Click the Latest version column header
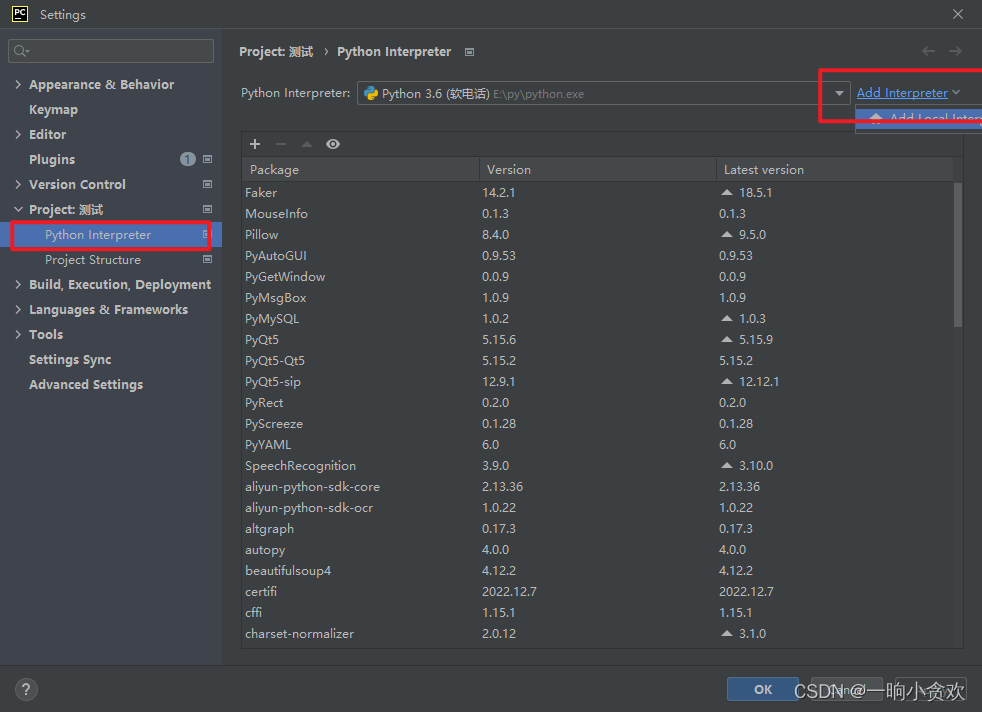Viewport: 982px width, 712px height. (835, 170)
